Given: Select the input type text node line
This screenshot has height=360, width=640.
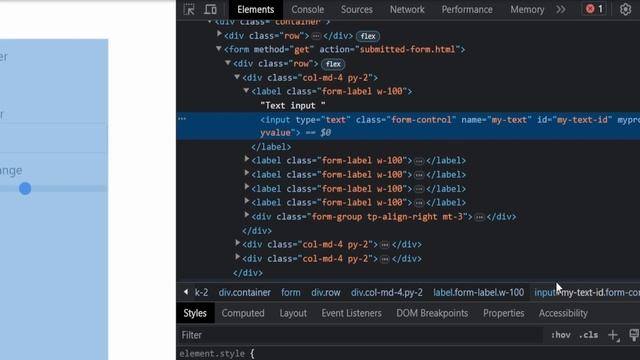Looking at the screenshot, I should point(408,126).
